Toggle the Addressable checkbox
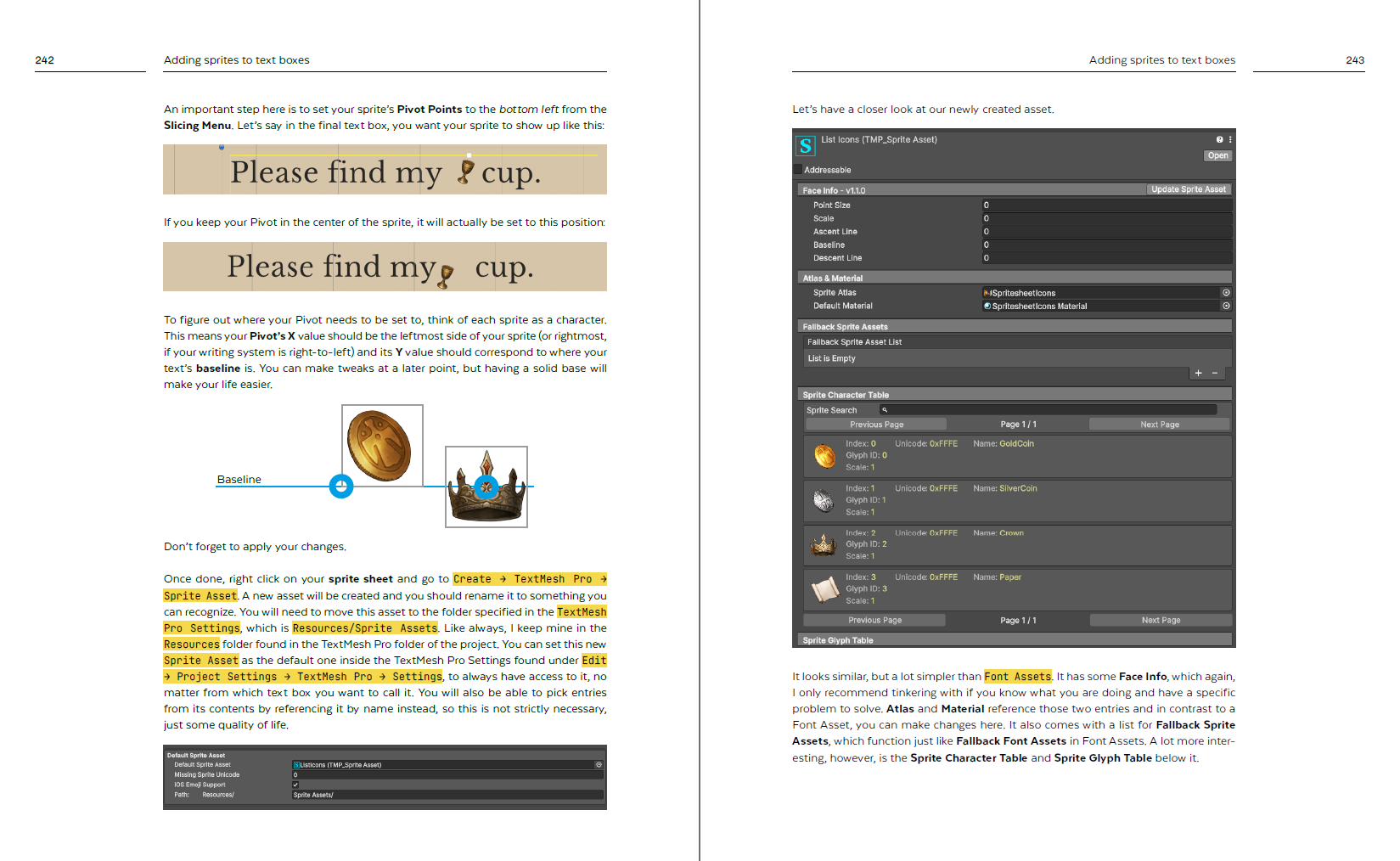1400x861 pixels. (x=798, y=170)
